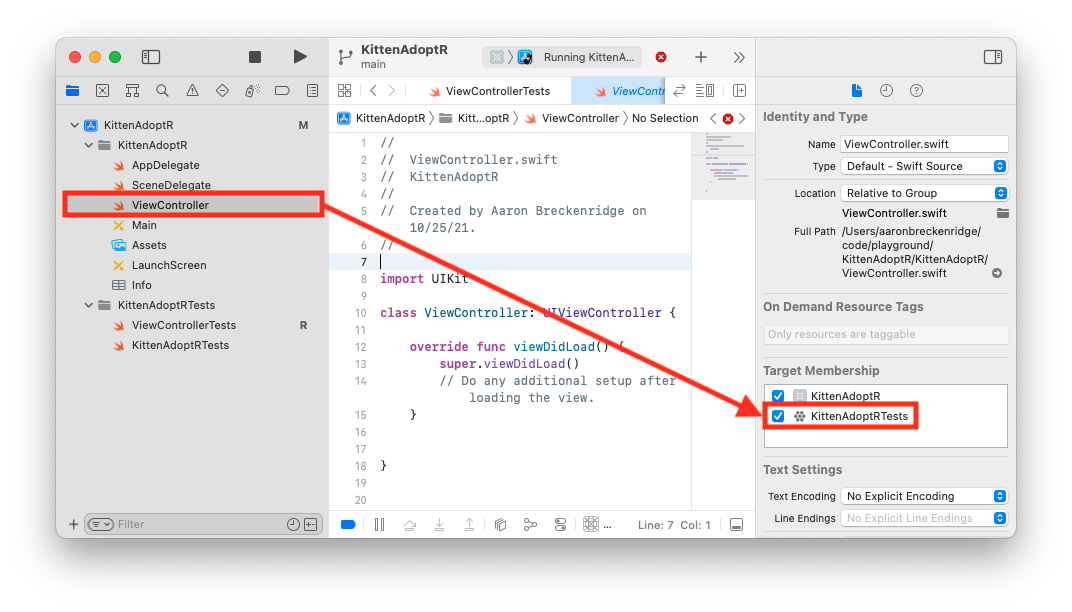This screenshot has height=612, width=1072.
Task: Toggle the navigator sidebar
Action: point(150,57)
